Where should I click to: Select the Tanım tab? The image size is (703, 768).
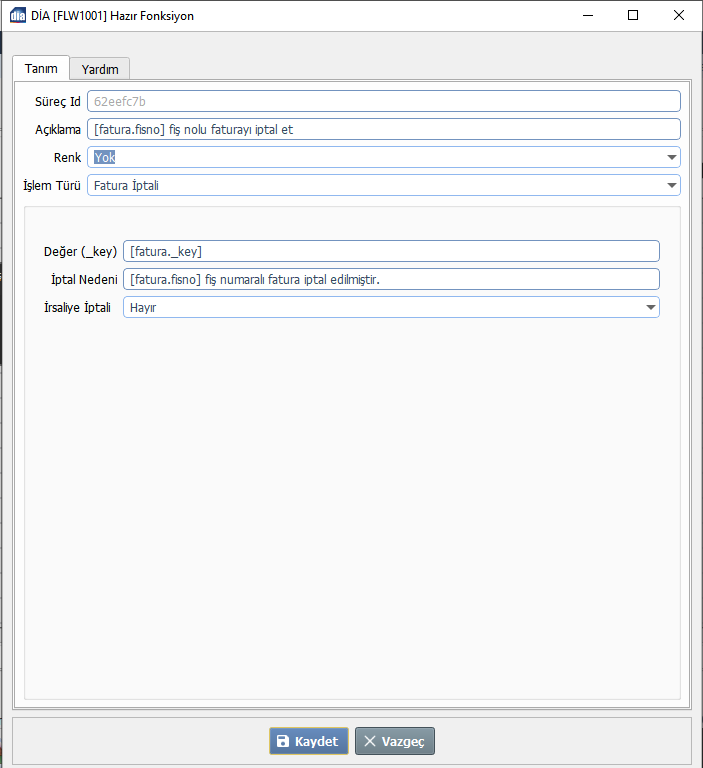(x=41, y=68)
